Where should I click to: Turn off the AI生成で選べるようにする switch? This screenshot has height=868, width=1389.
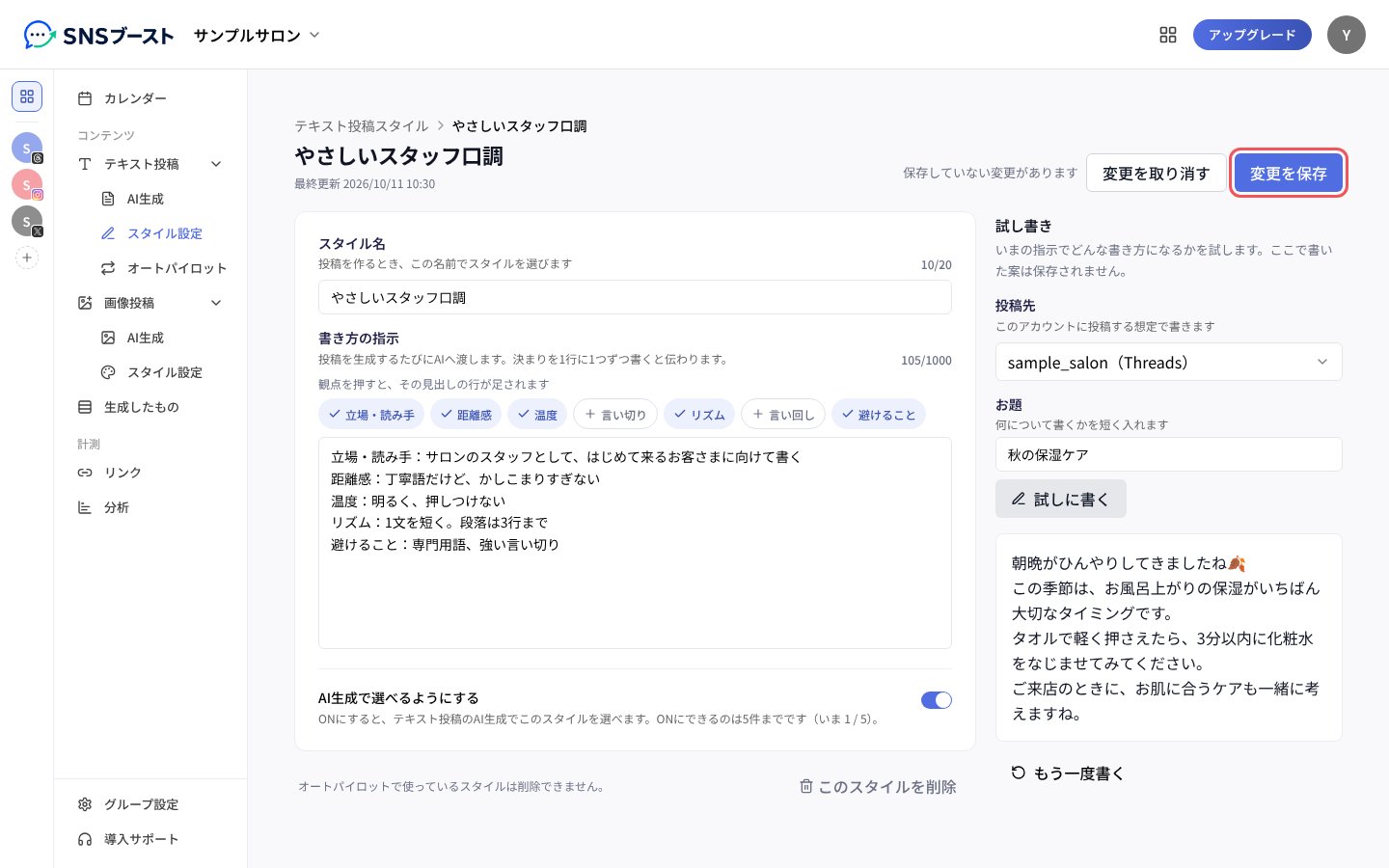pyautogui.click(x=937, y=700)
